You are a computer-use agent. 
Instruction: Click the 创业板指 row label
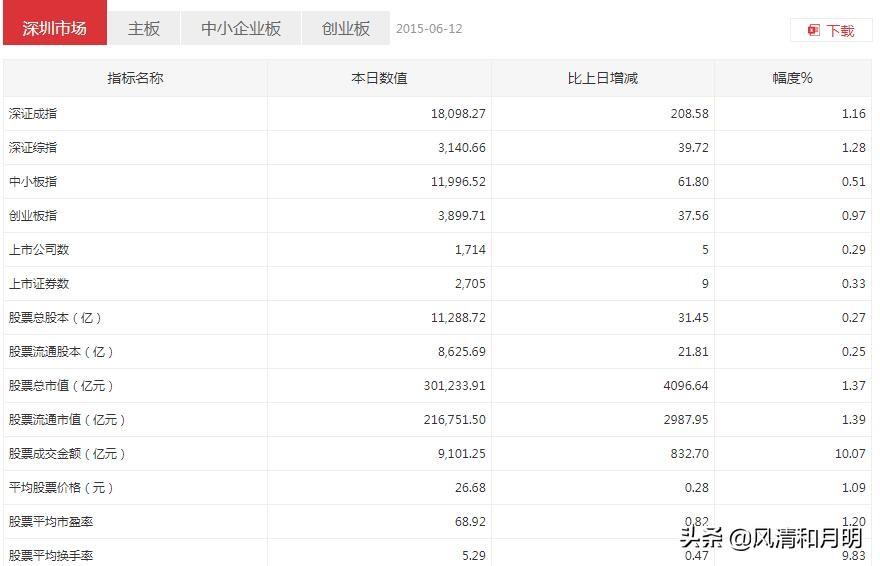pos(33,215)
